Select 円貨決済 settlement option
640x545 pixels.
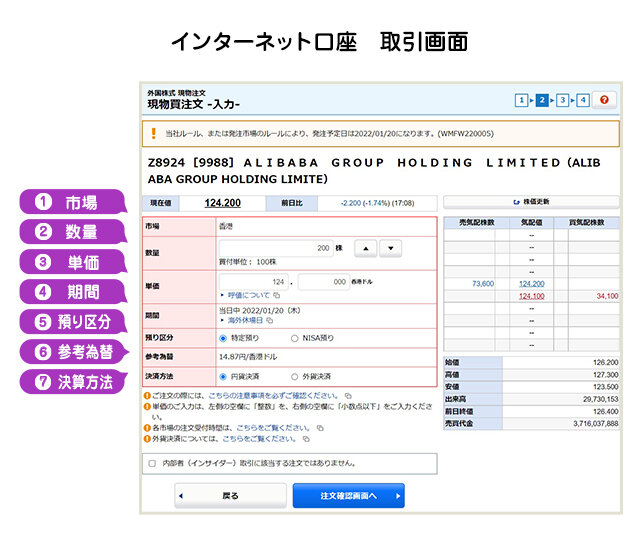coord(223,377)
